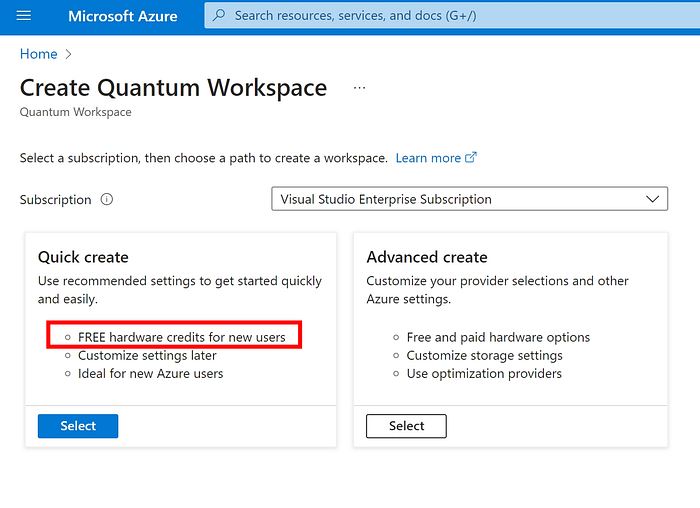Click the Subscription field label
The image size is (700, 508).
tap(55, 200)
